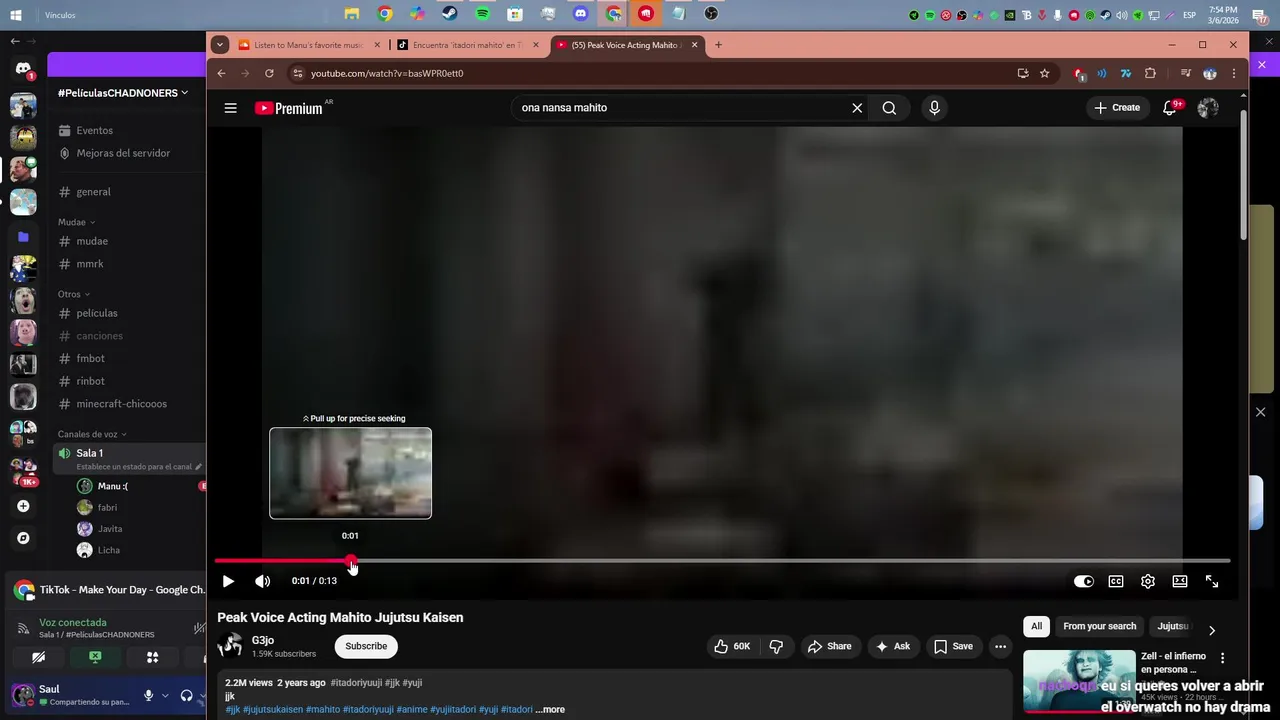Open Chrome media controls icon
Image resolution: width=1280 pixels, height=720 pixels.
(1185, 73)
